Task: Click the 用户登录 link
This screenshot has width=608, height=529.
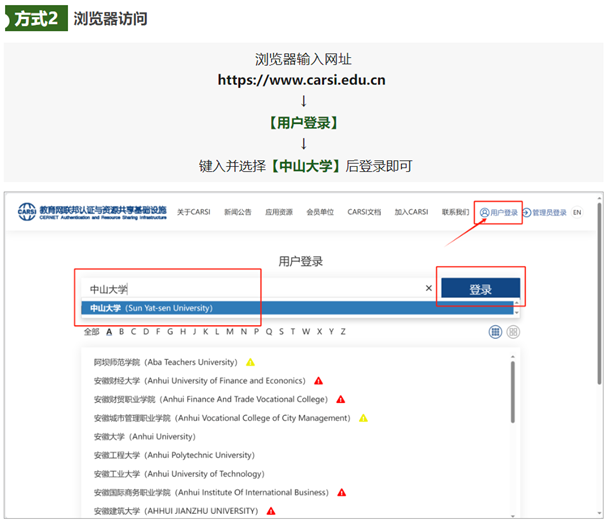Action: [x=499, y=213]
